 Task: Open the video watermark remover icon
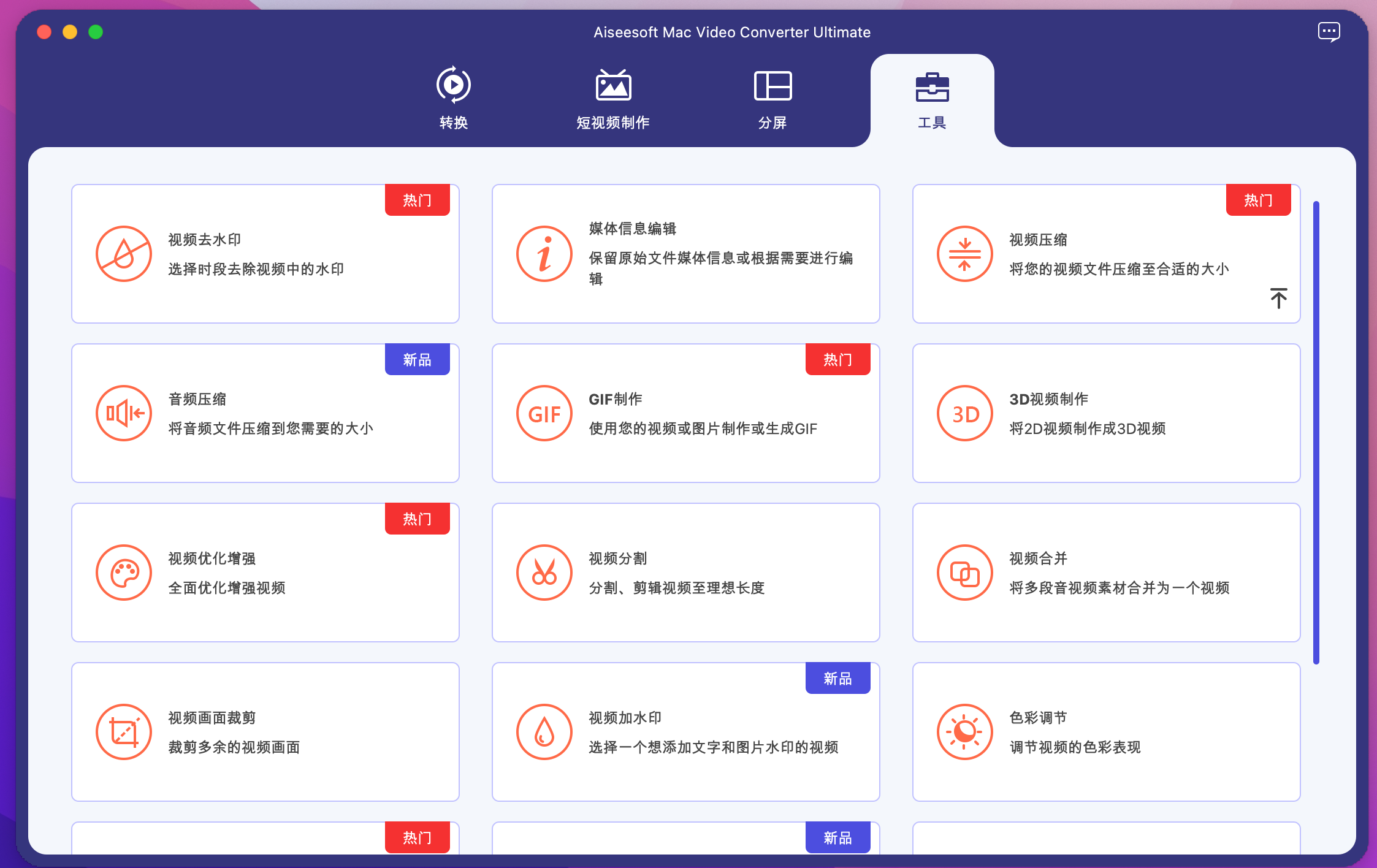tap(124, 254)
